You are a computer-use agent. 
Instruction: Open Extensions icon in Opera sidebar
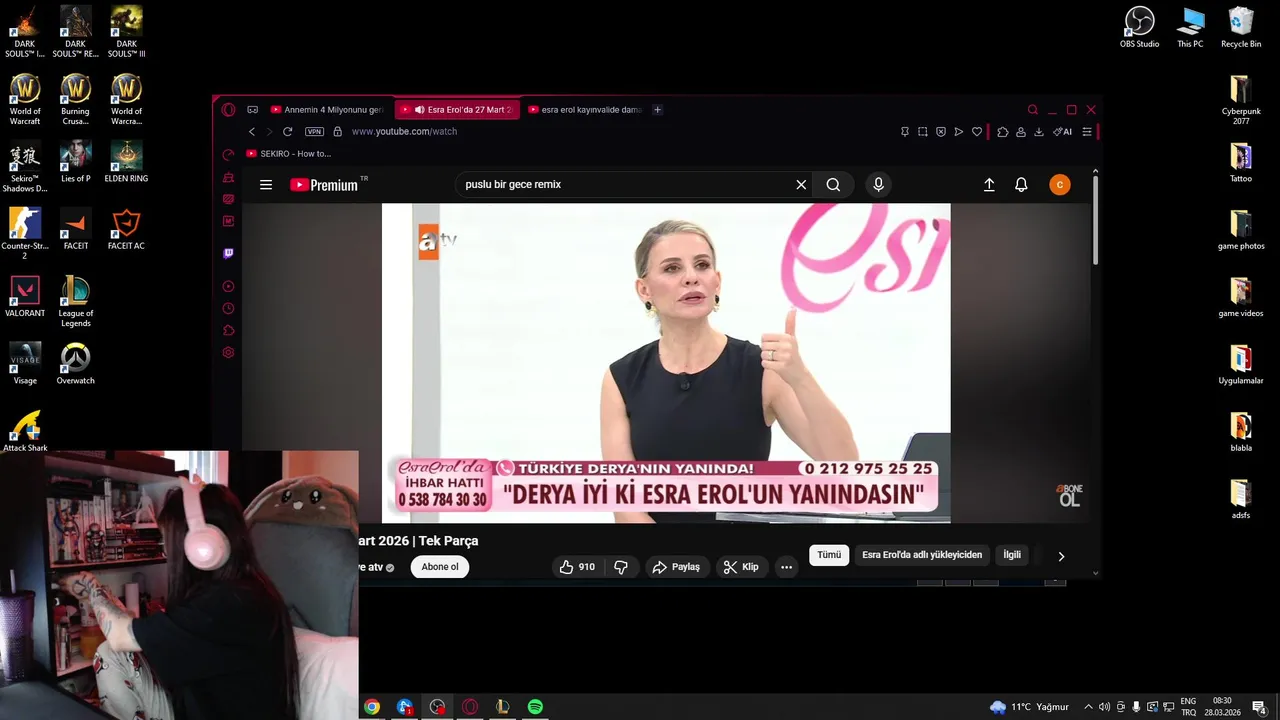228,331
